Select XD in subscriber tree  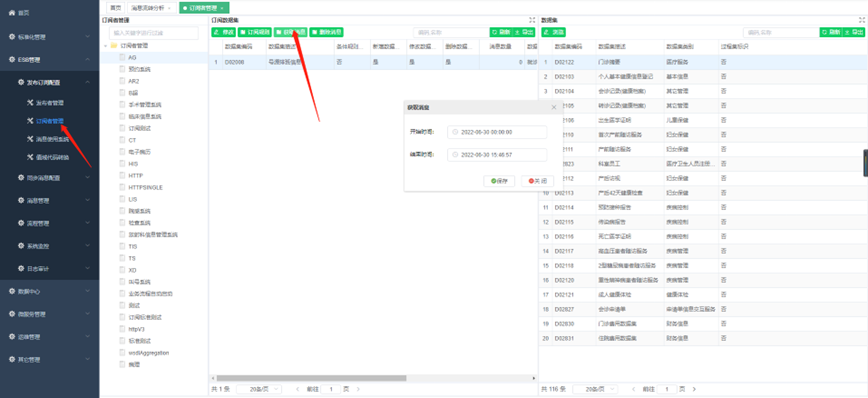(132, 270)
